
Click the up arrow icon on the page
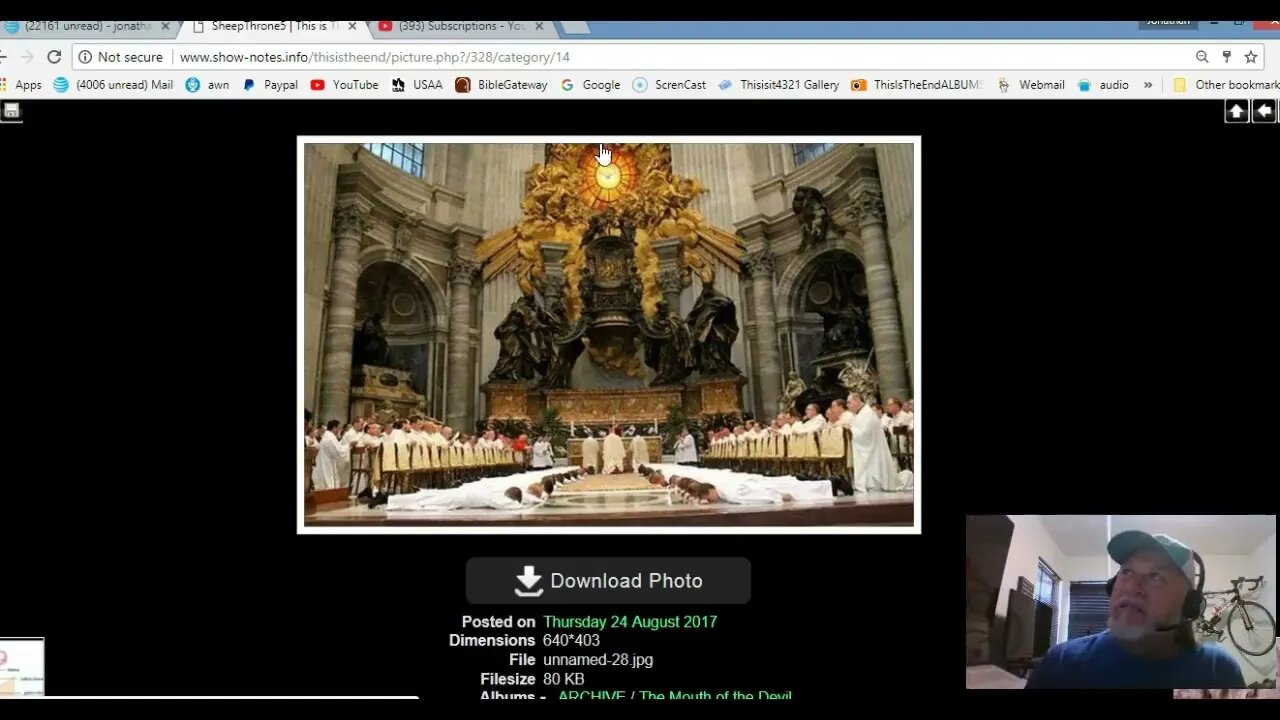pos(1237,111)
